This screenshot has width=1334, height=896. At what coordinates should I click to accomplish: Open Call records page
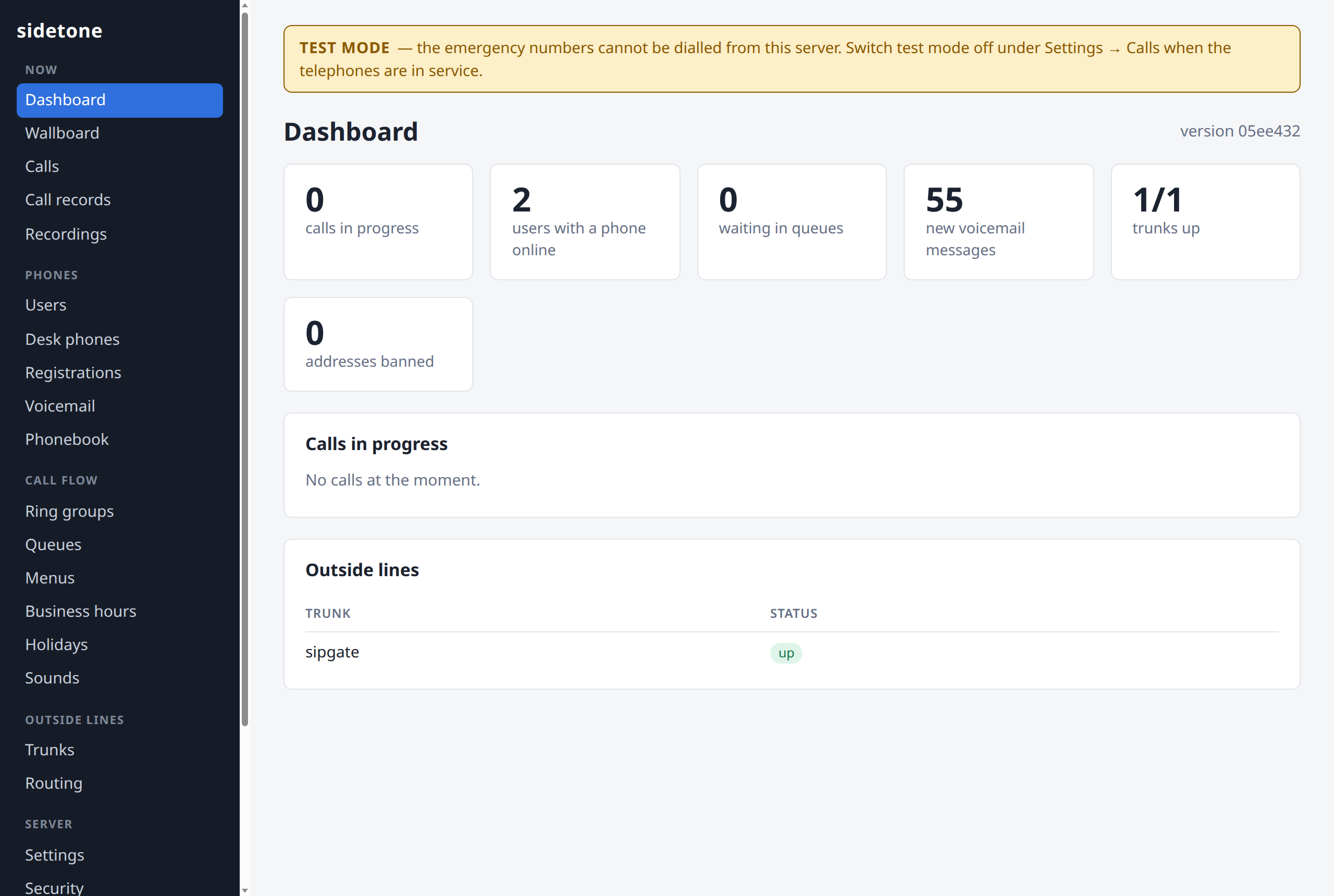(119, 200)
